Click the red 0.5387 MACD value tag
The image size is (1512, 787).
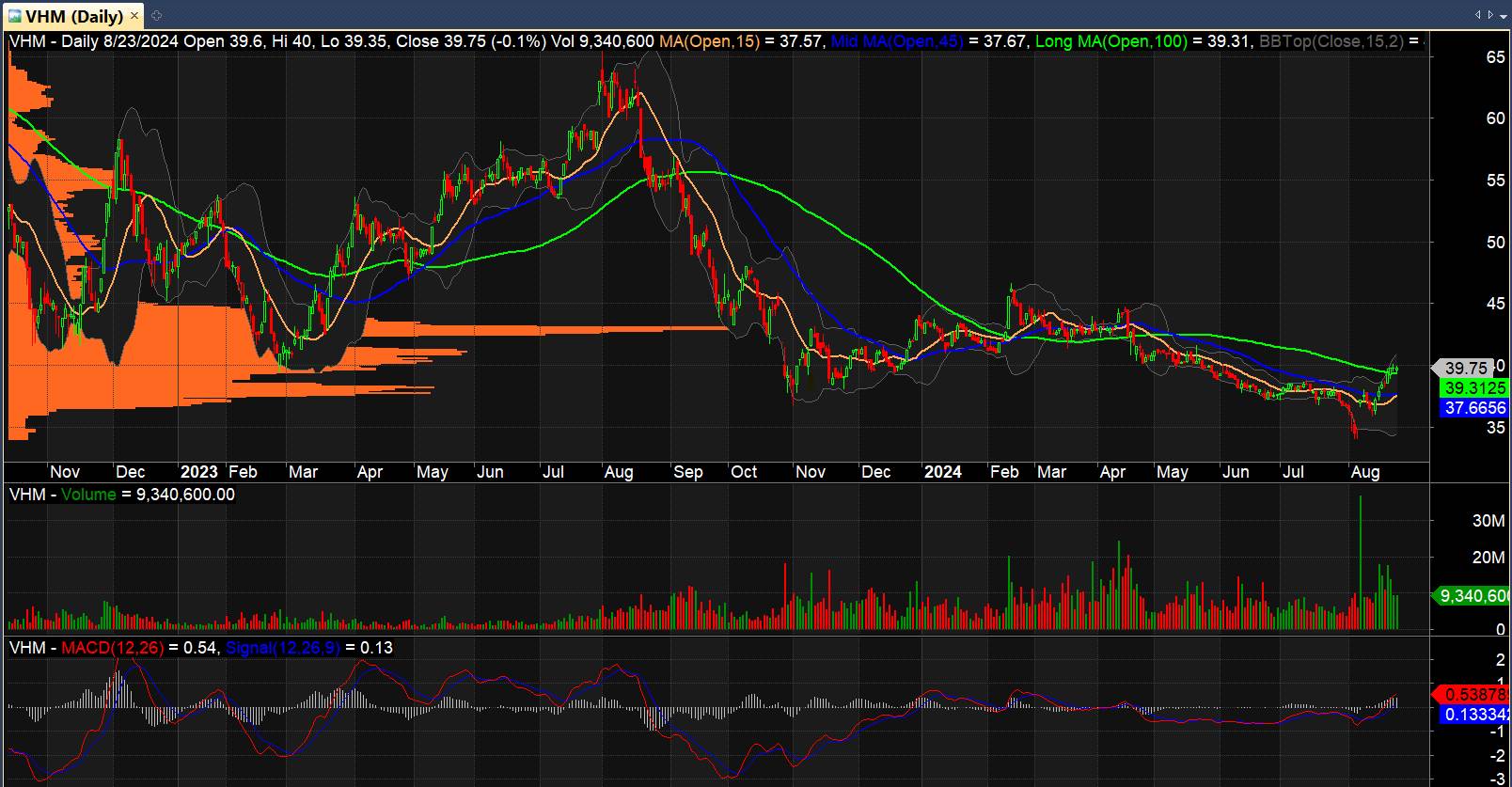(1475, 696)
